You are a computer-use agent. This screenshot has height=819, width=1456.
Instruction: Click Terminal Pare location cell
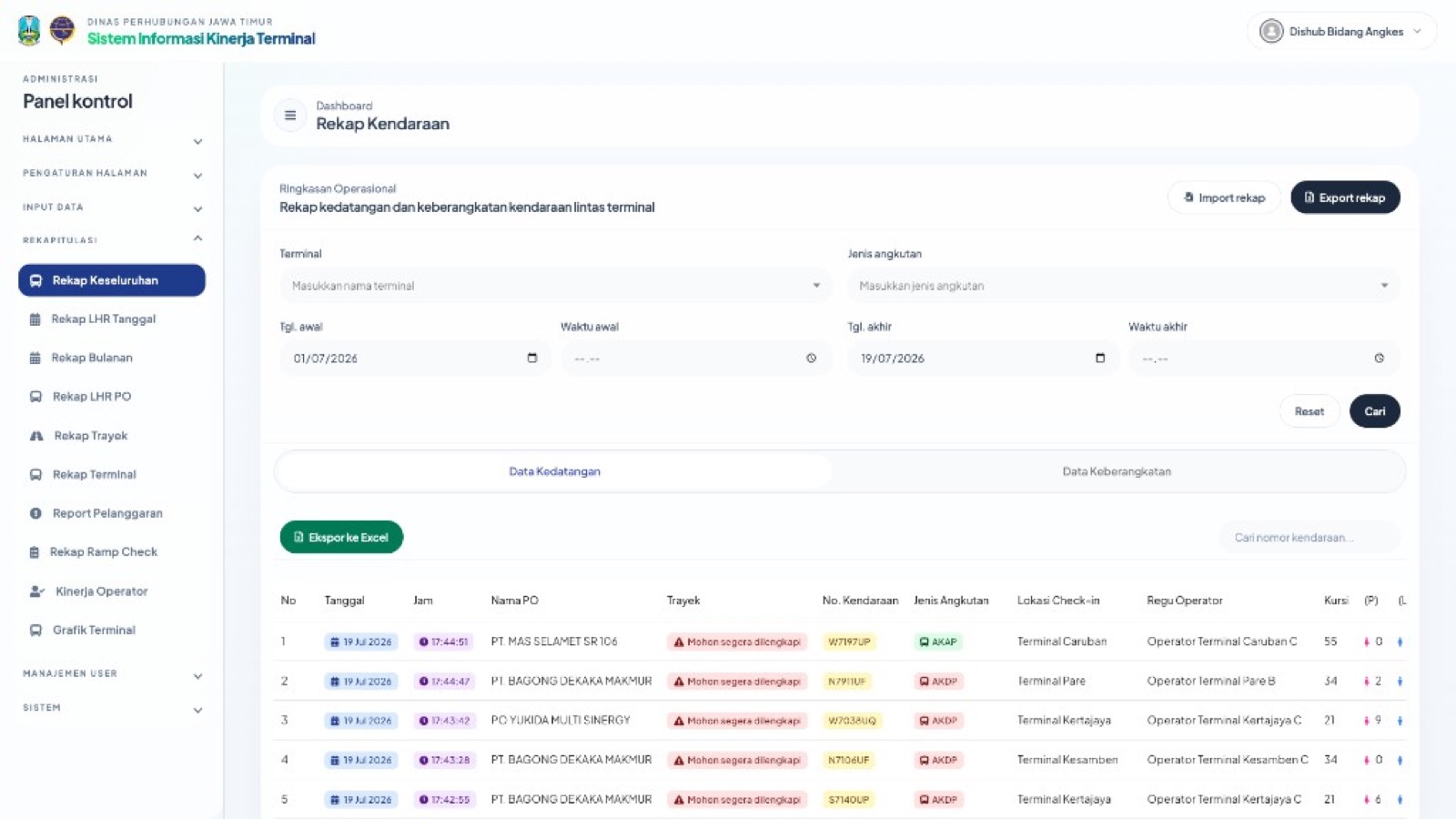click(1051, 681)
